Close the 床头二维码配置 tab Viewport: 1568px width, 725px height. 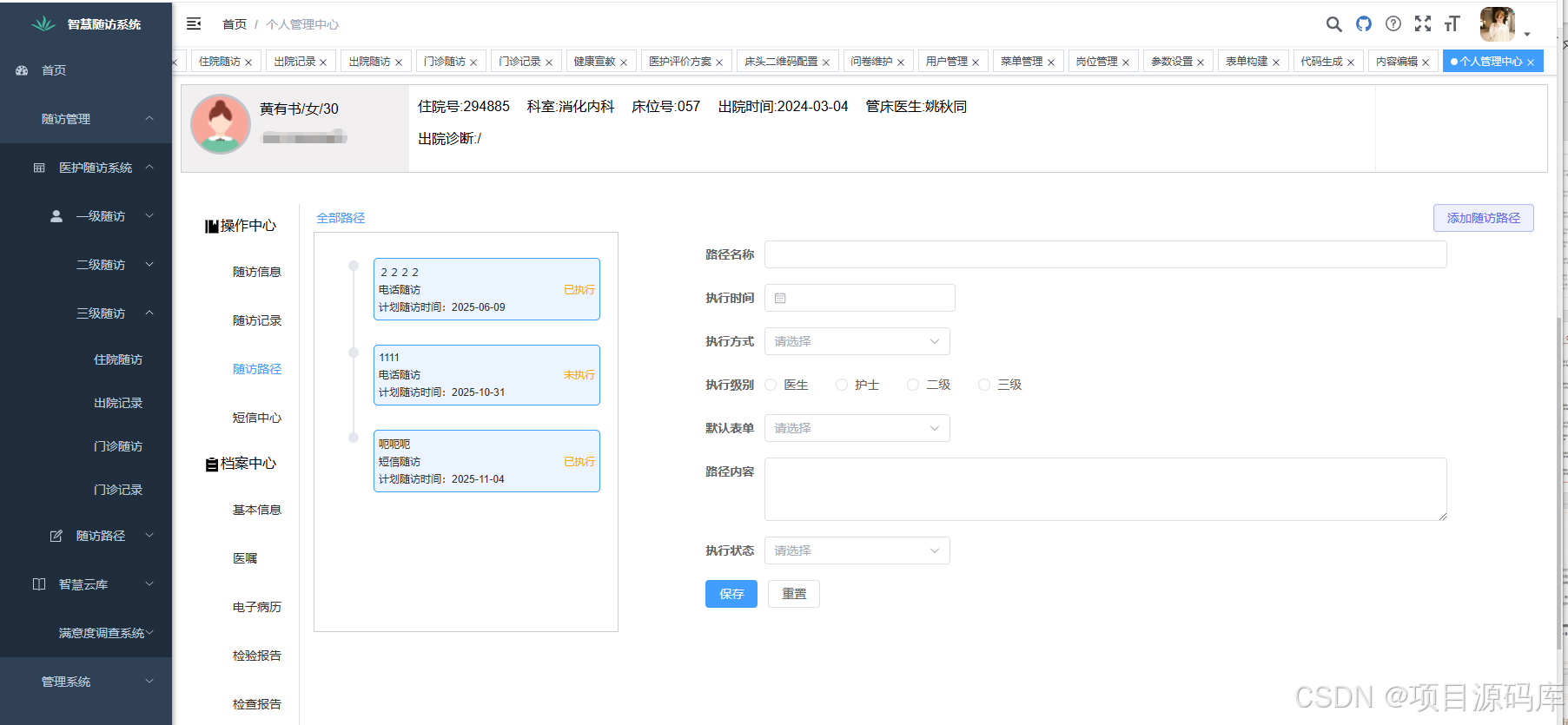pyautogui.click(x=826, y=63)
